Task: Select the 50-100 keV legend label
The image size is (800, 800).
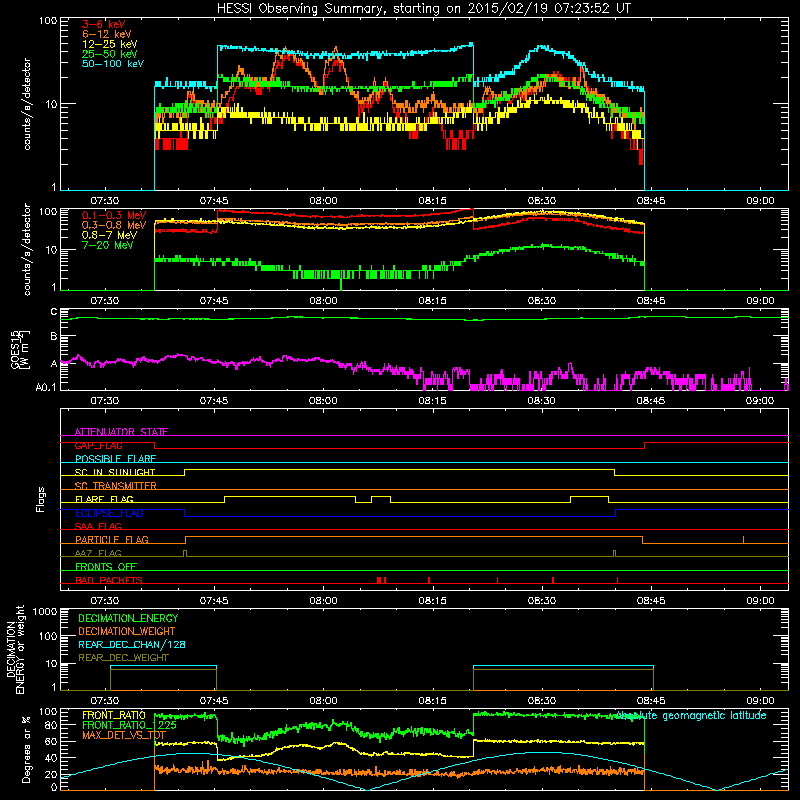Action: pos(113,64)
